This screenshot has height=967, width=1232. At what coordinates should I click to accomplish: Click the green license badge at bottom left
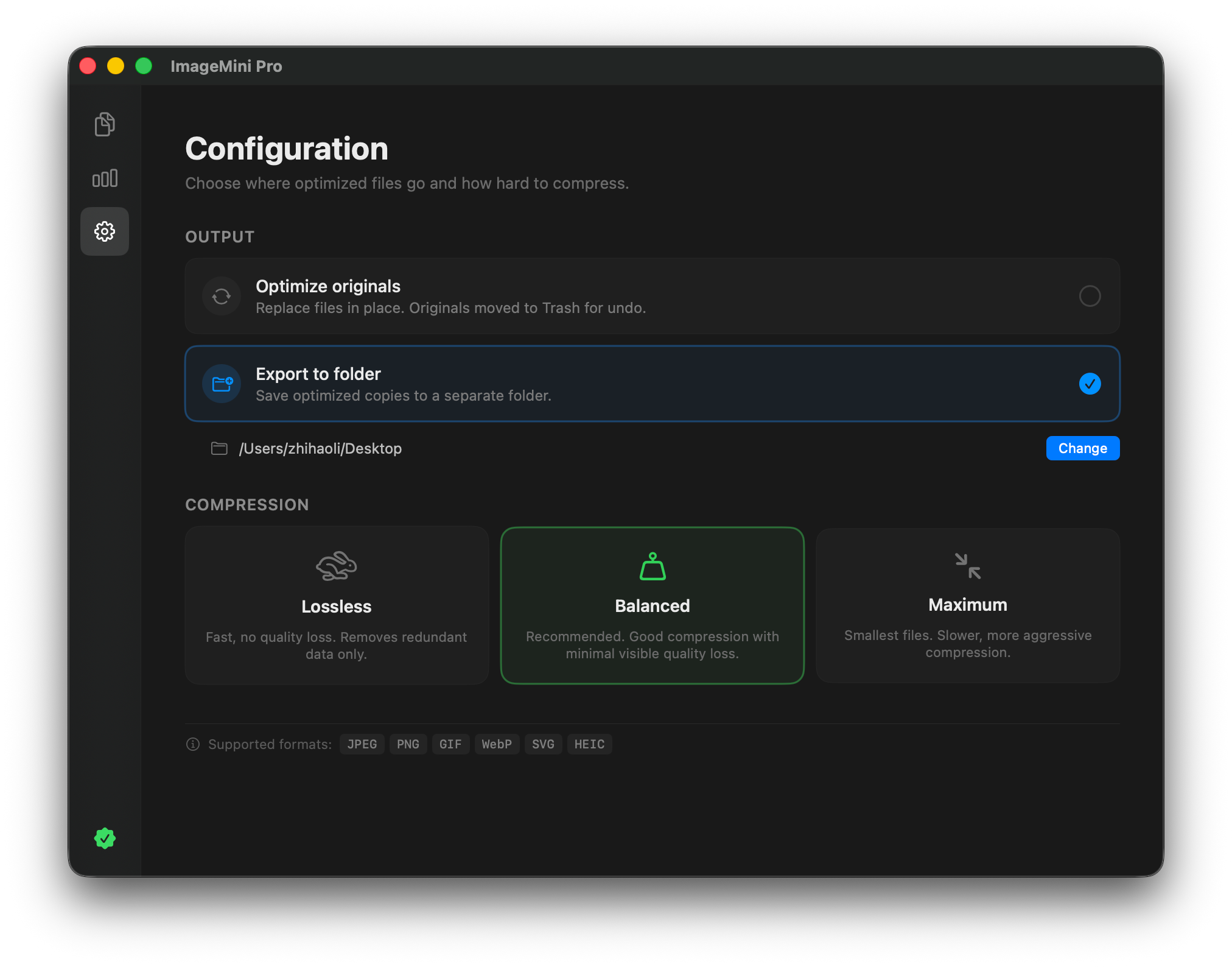[x=104, y=839]
